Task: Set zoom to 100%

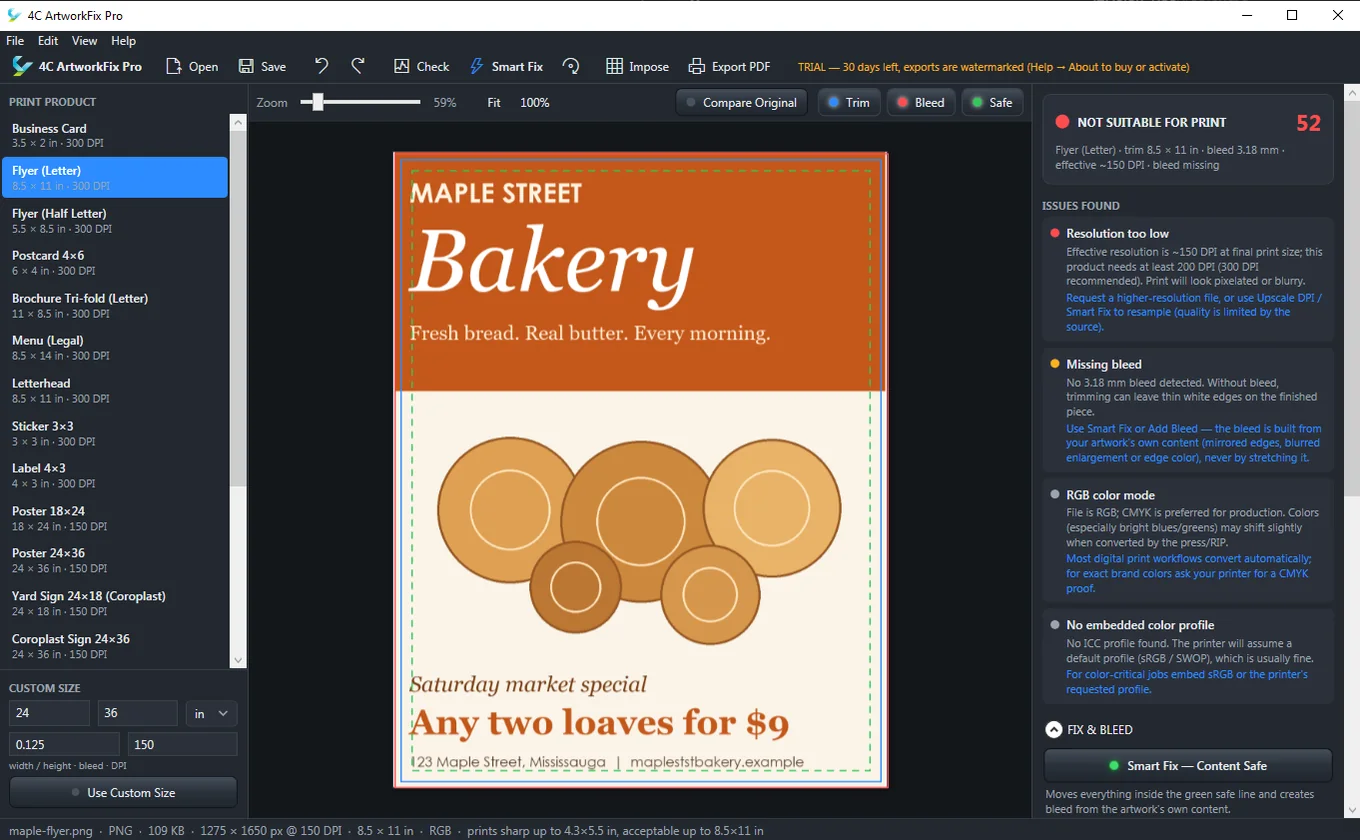Action: tap(535, 102)
